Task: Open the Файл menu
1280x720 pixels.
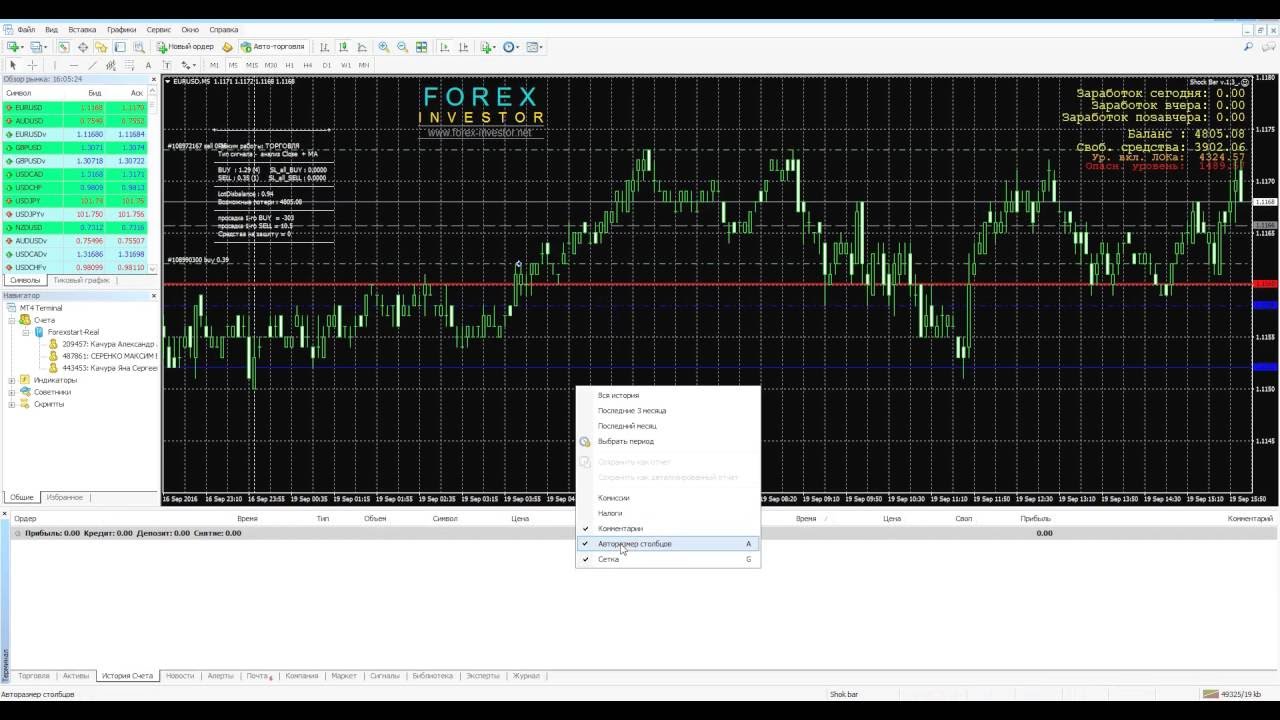Action: [26, 30]
